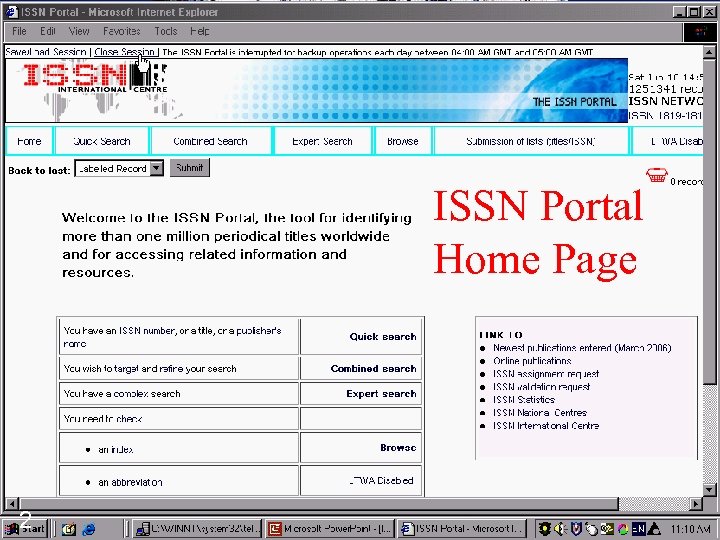Open Submission of lists (titles/ISSN) tab
720x540 pixels.
(x=531, y=141)
